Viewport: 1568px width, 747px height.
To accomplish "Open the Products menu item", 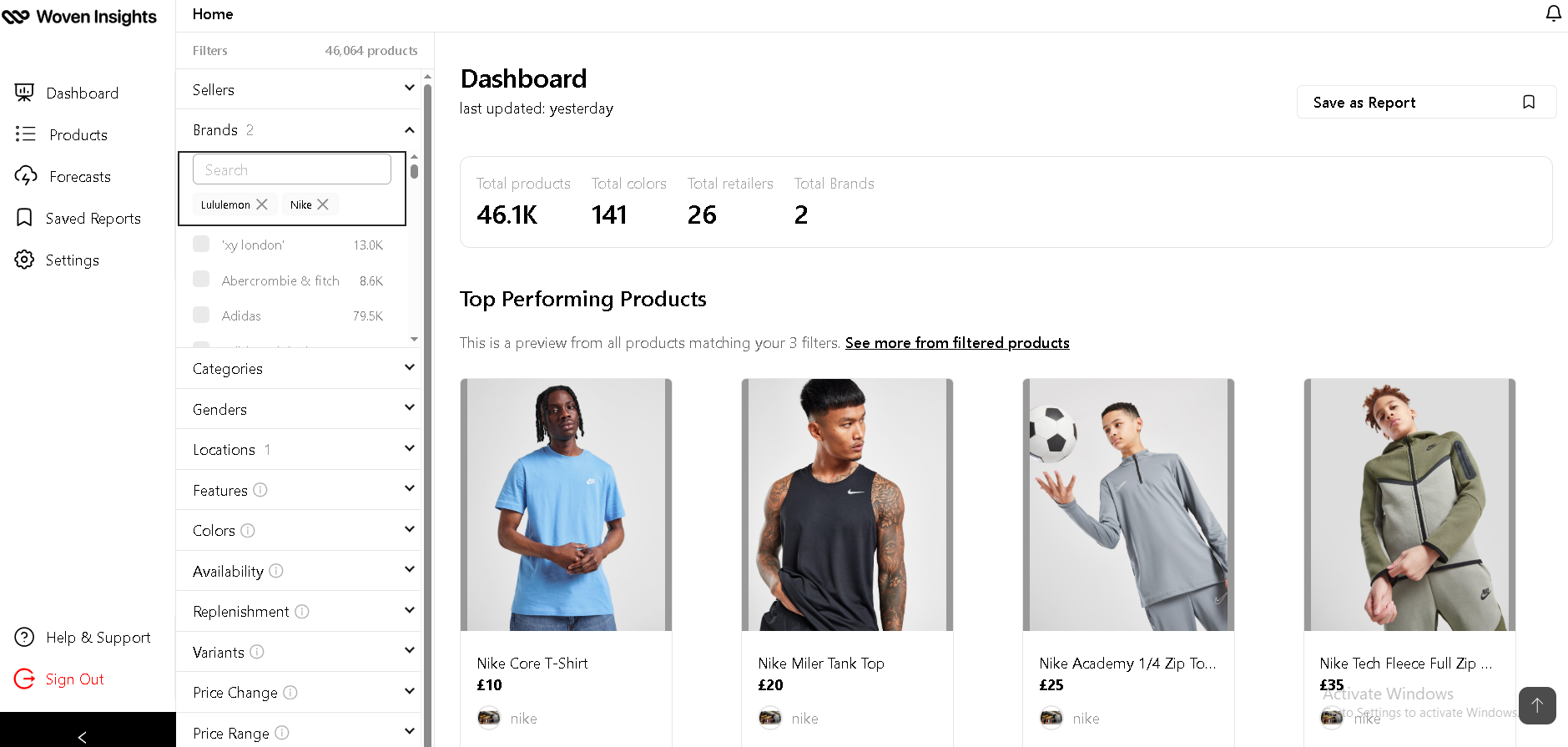I will pos(78,134).
